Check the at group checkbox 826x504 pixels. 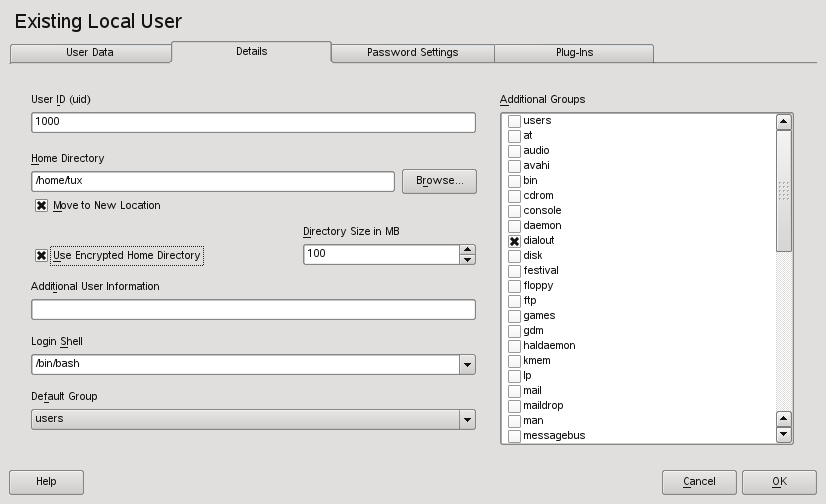[x=514, y=136]
